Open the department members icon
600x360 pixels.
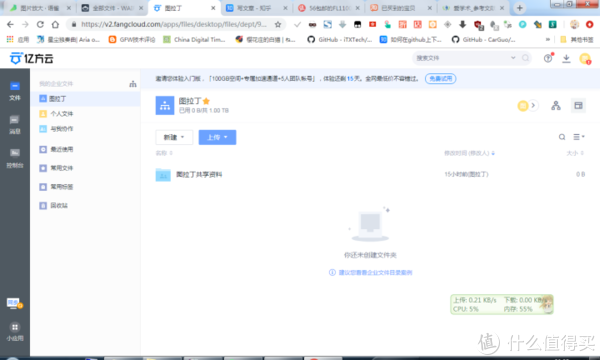click(556, 106)
